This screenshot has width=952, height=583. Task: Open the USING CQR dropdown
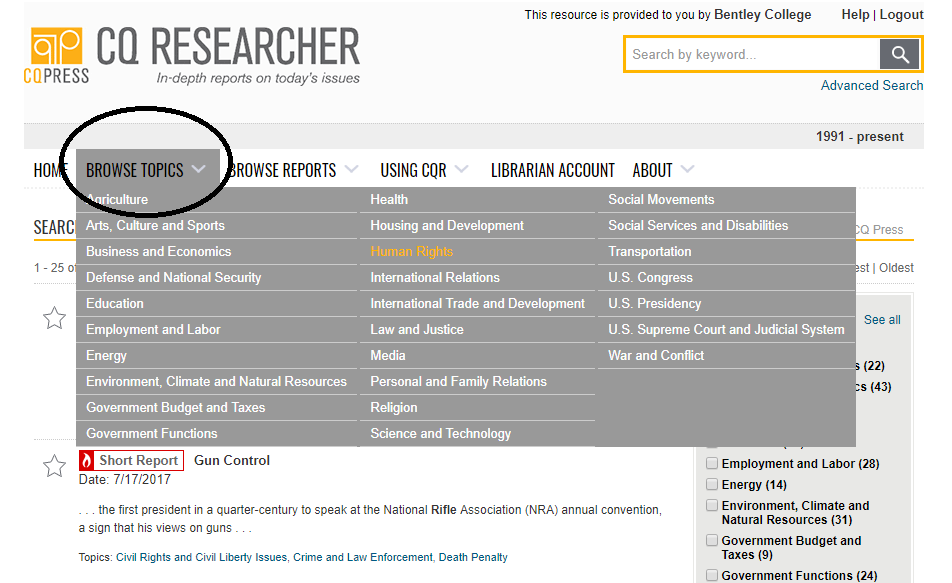click(x=414, y=170)
